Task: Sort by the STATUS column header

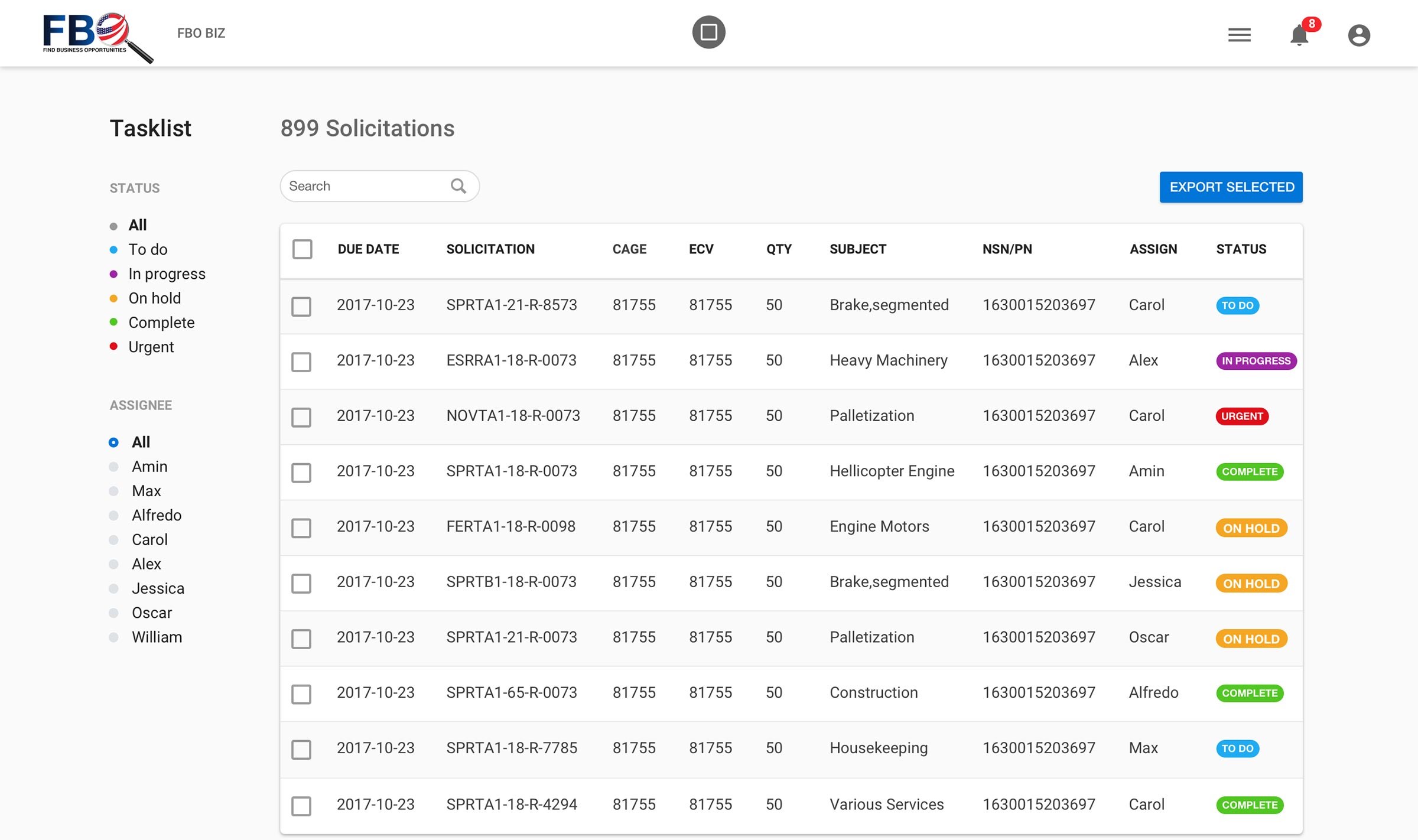Action: coord(1241,249)
